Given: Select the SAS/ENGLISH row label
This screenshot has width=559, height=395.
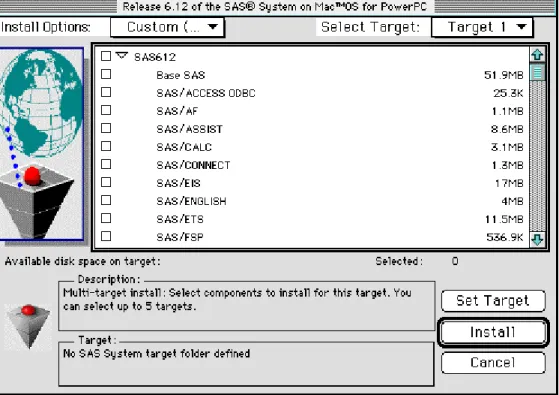Looking at the screenshot, I should 191,201.
